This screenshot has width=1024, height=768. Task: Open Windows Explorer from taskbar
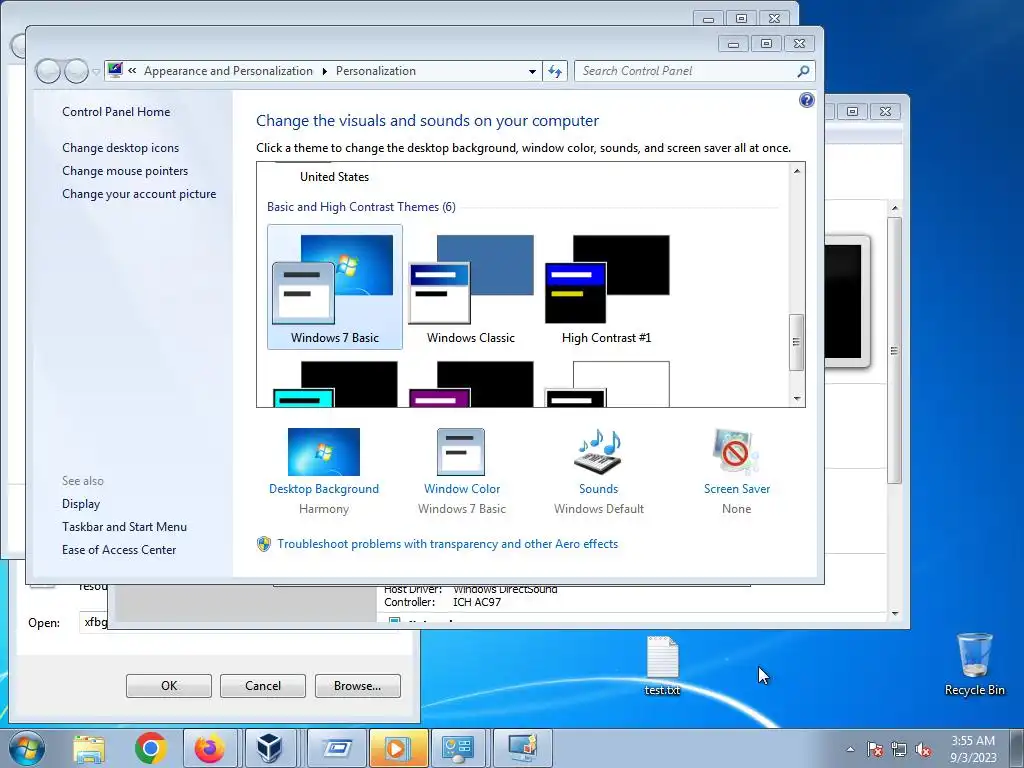[89, 748]
